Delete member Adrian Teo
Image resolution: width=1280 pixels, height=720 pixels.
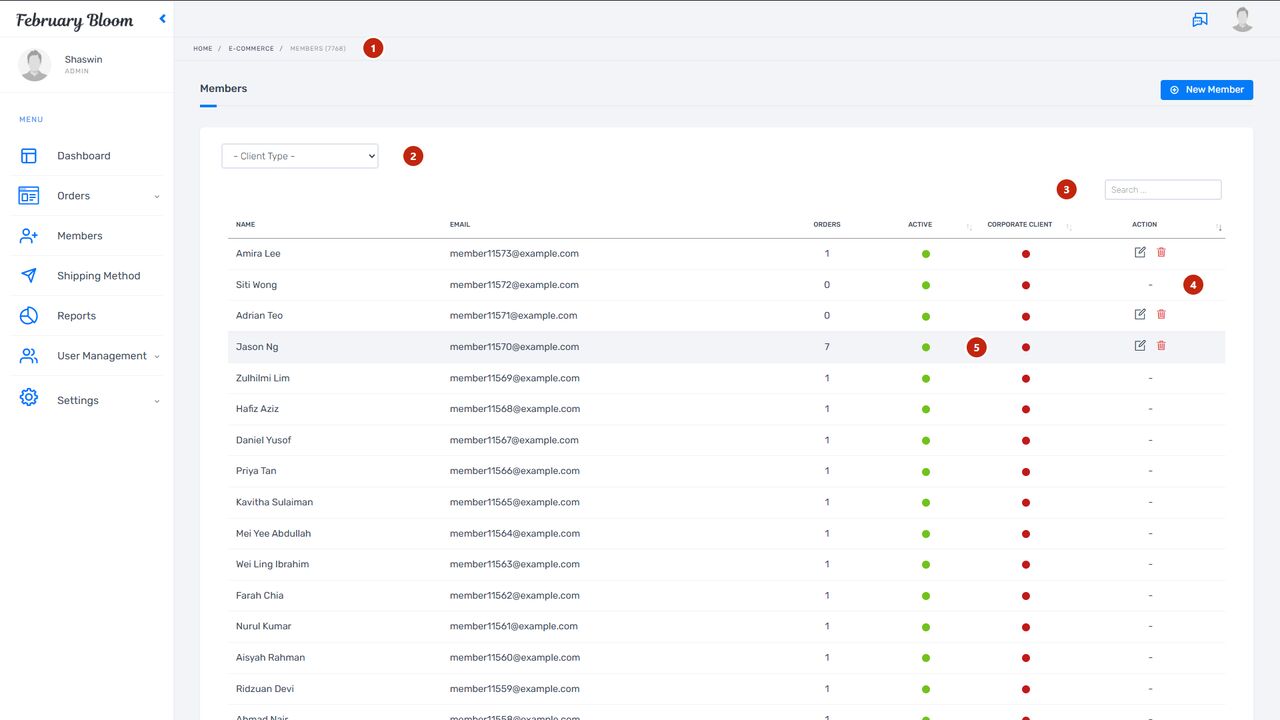tap(1161, 314)
